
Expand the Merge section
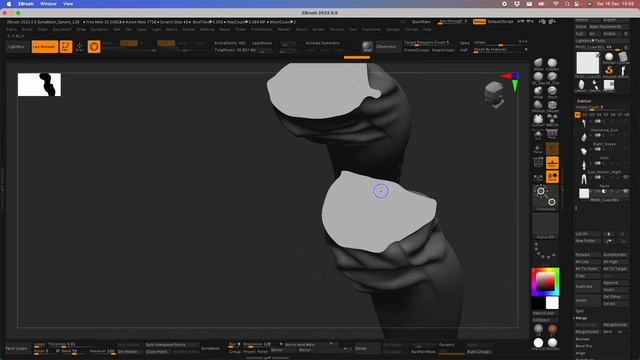click(x=581, y=318)
